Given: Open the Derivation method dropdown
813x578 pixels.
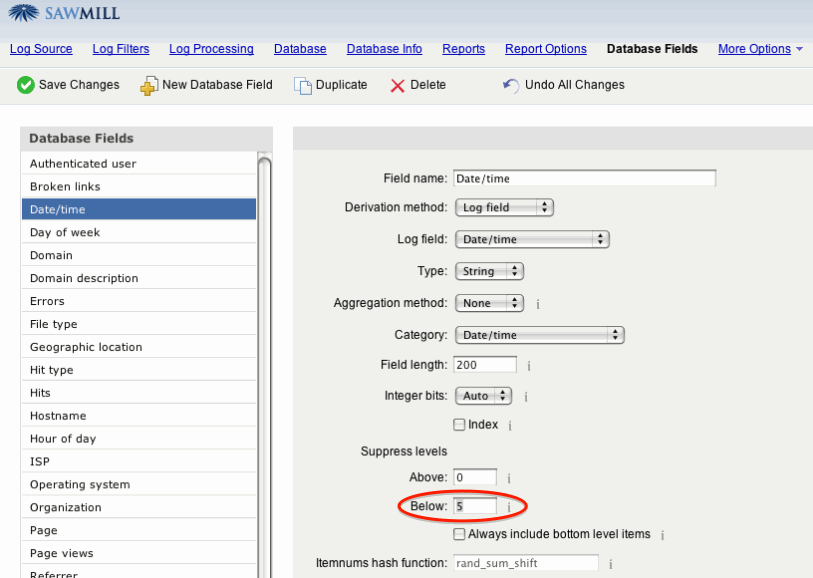Looking at the screenshot, I should coord(504,207).
